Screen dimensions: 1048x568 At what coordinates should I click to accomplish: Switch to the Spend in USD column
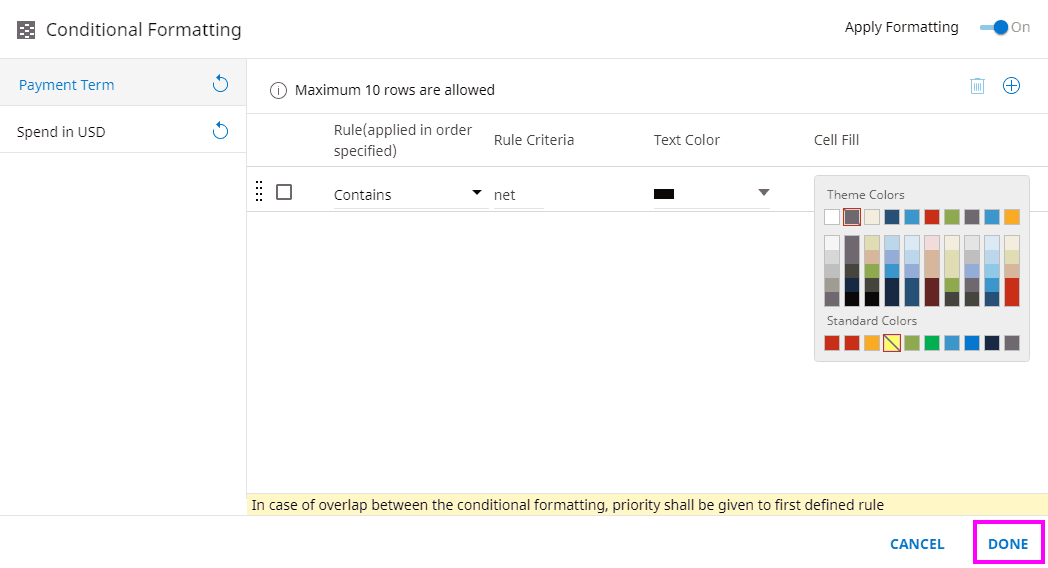(x=61, y=132)
